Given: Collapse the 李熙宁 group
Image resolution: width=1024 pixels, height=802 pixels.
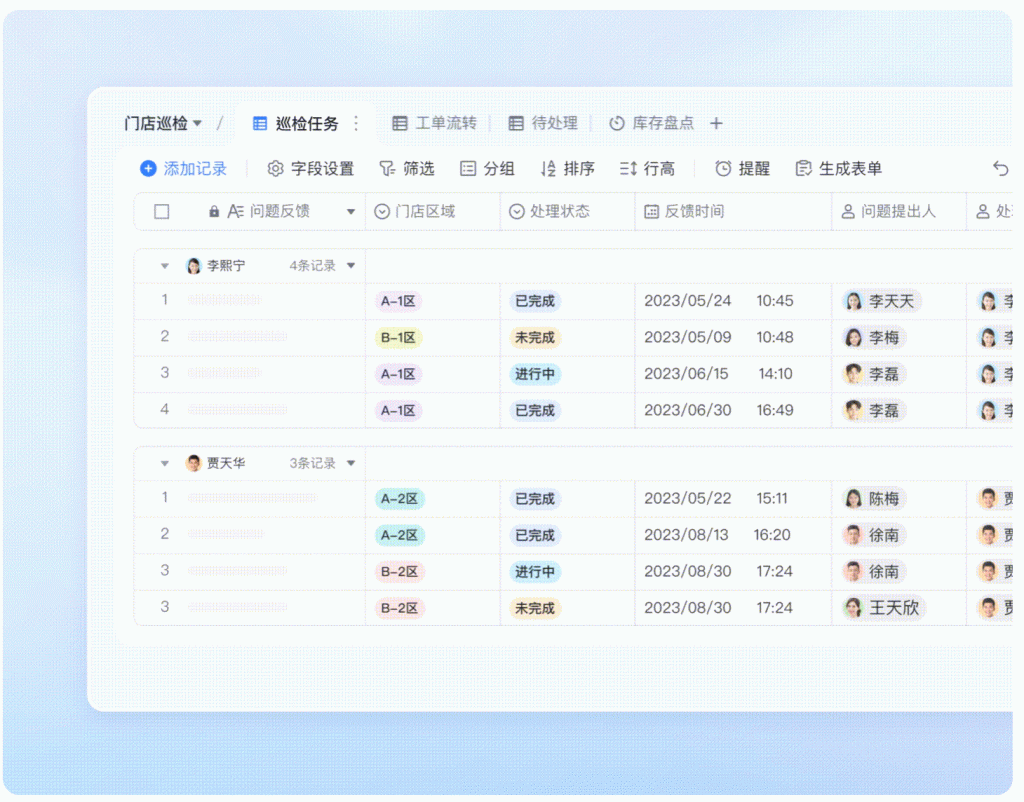Looking at the screenshot, I should [x=165, y=267].
